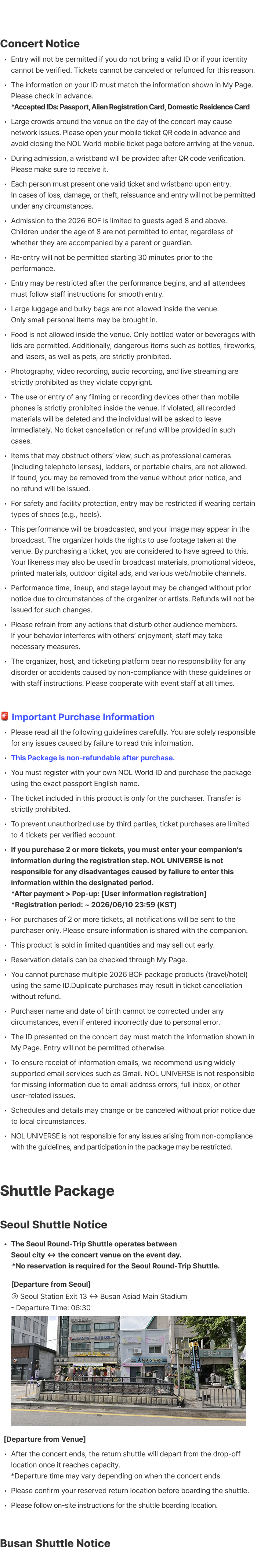Click the no reservation required note
The width and height of the screenshot is (257, 1568).
116,1265
